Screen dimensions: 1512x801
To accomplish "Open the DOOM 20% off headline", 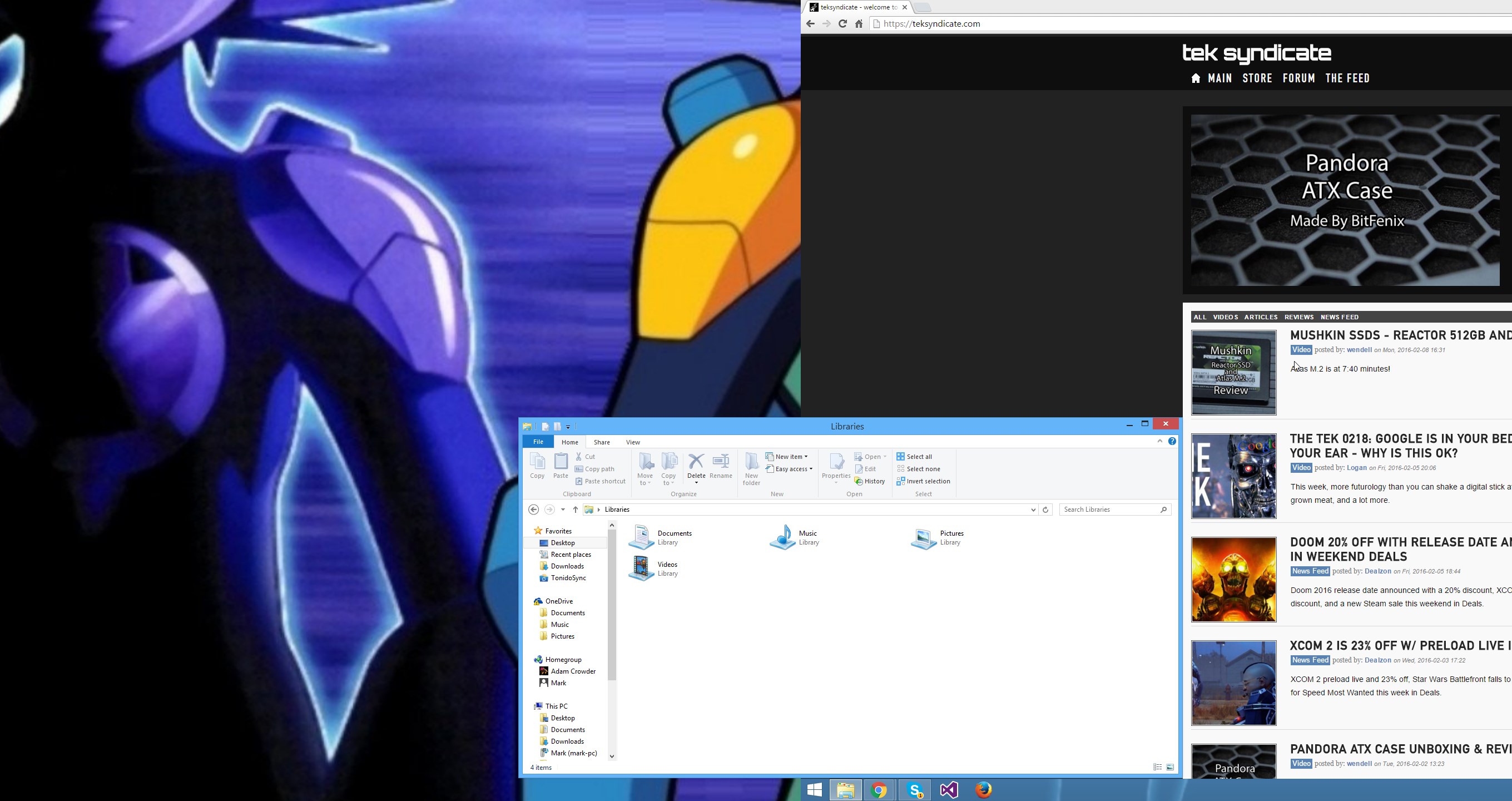I will coord(1400,549).
